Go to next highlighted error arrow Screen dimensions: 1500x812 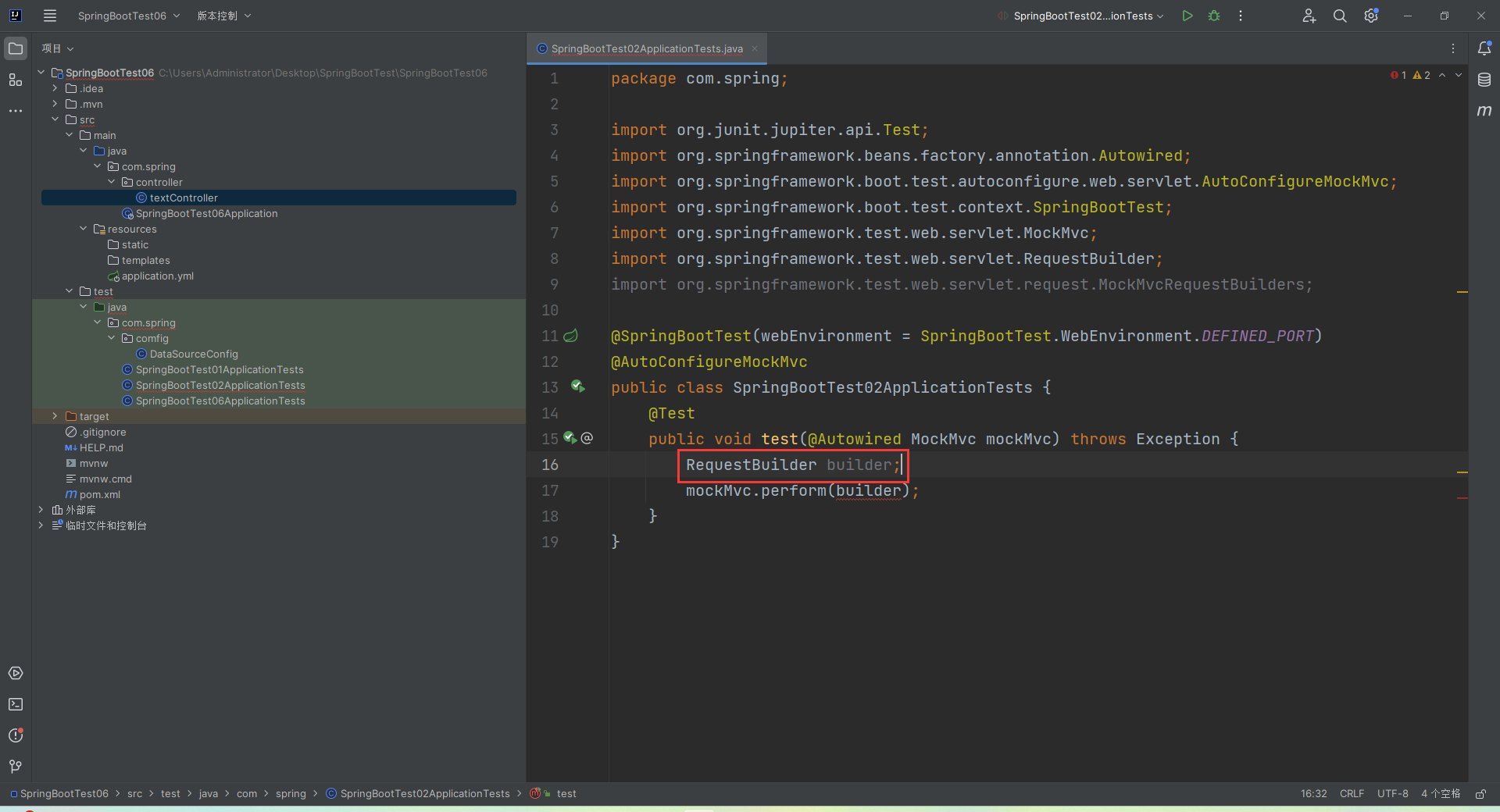click(x=1459, y=75)
